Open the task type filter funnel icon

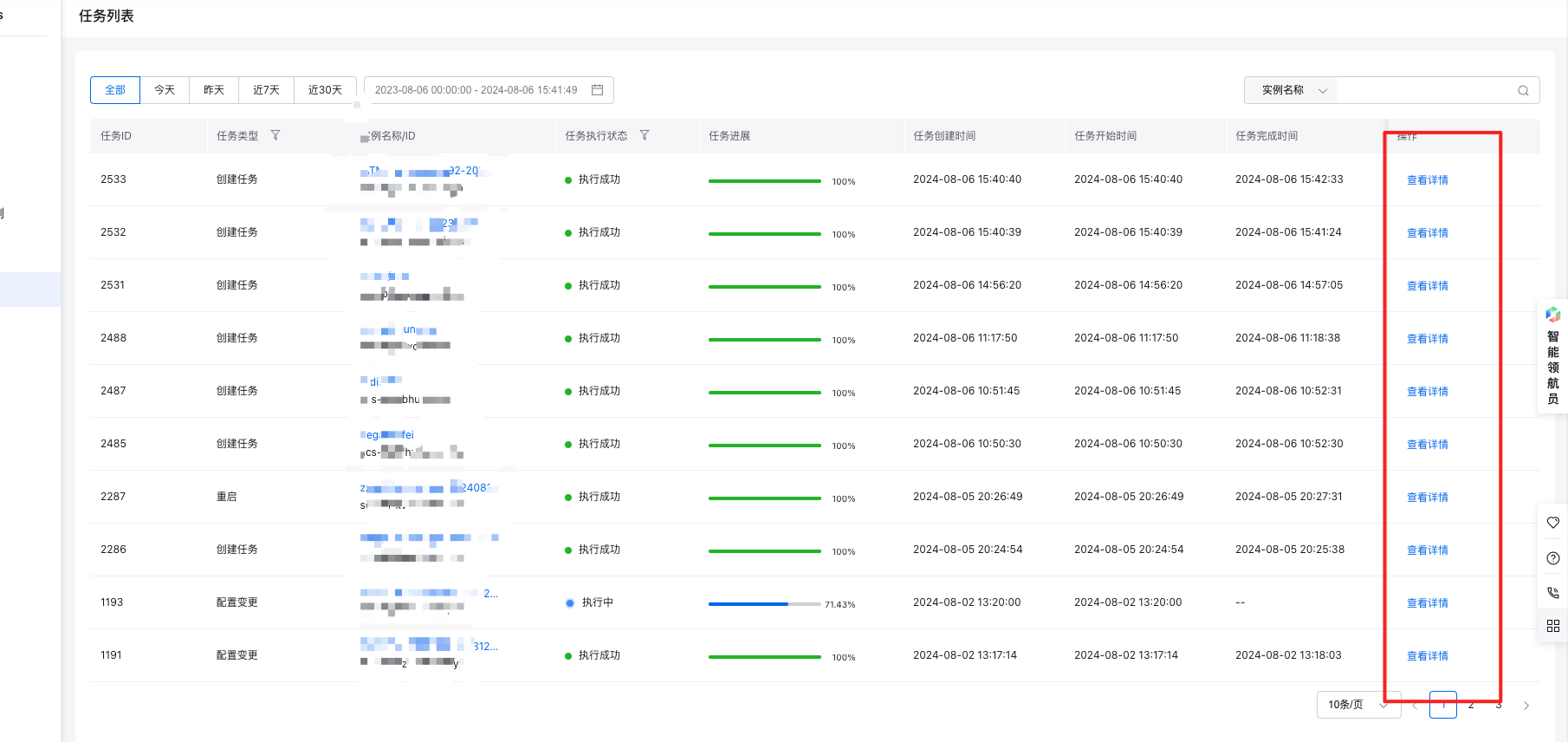point(275,136)
